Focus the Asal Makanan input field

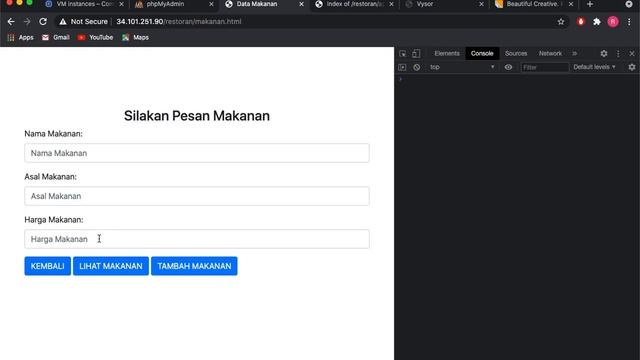(197, 196)
